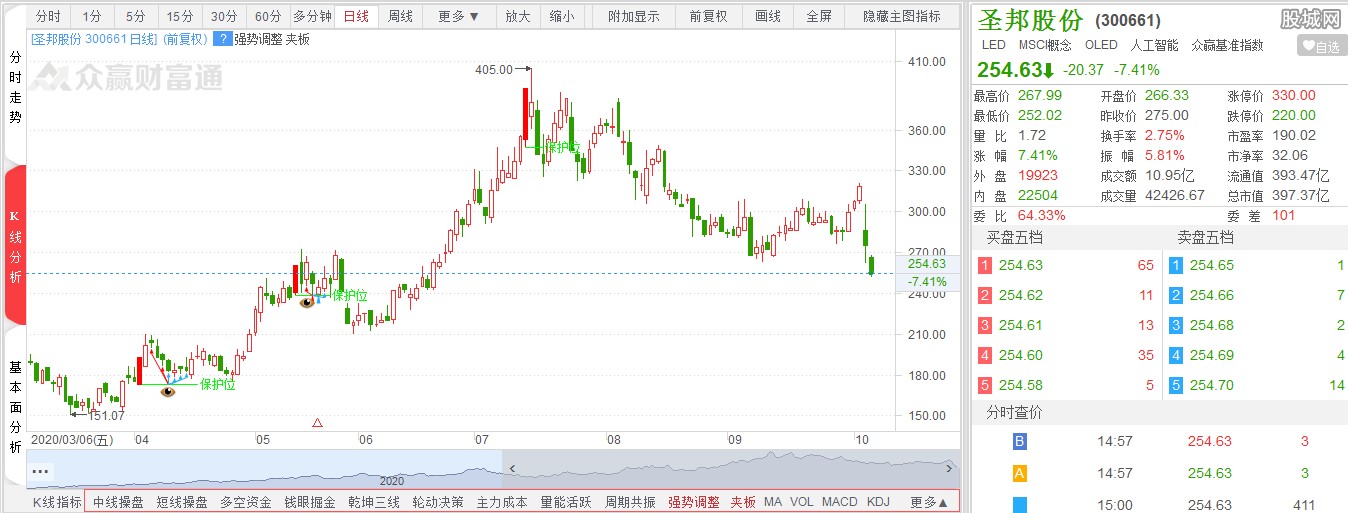Activate the 画线 drawing tool

768,16
